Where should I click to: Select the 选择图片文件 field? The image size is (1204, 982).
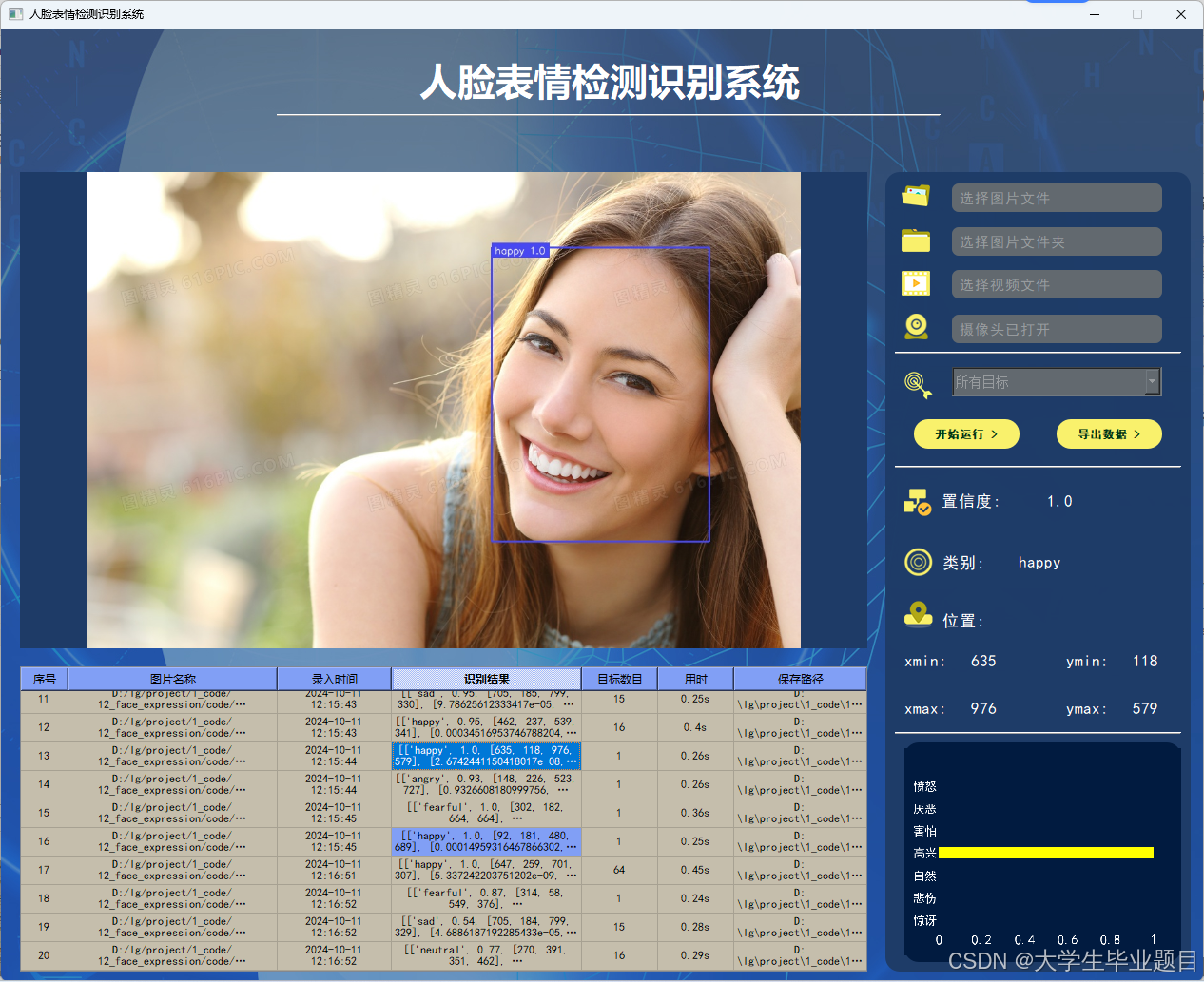coord(1057,198)
